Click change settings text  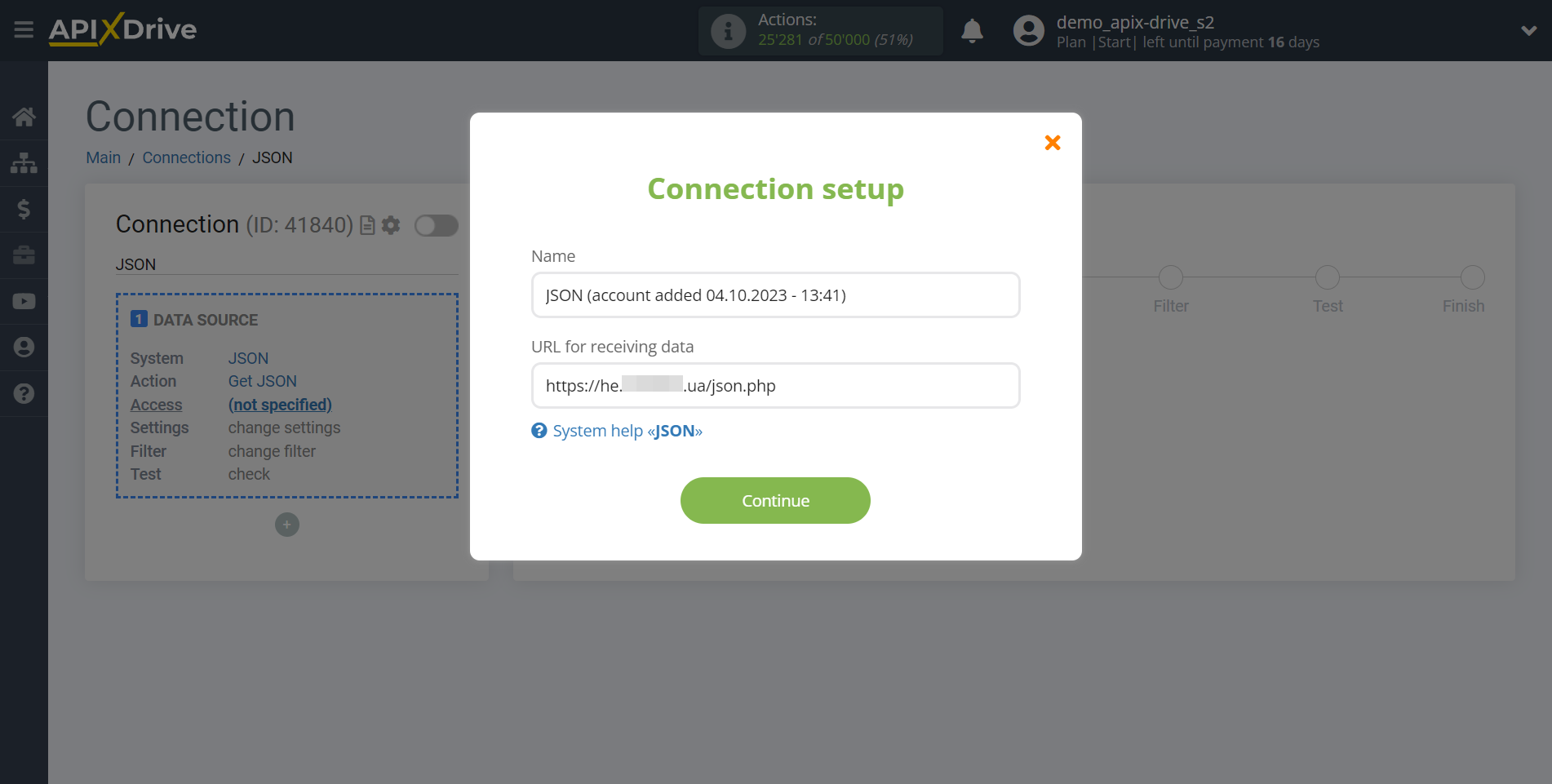tap(284, 427)
